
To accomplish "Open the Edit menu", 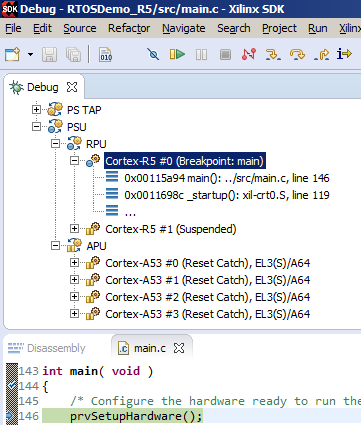I will 42,29.
